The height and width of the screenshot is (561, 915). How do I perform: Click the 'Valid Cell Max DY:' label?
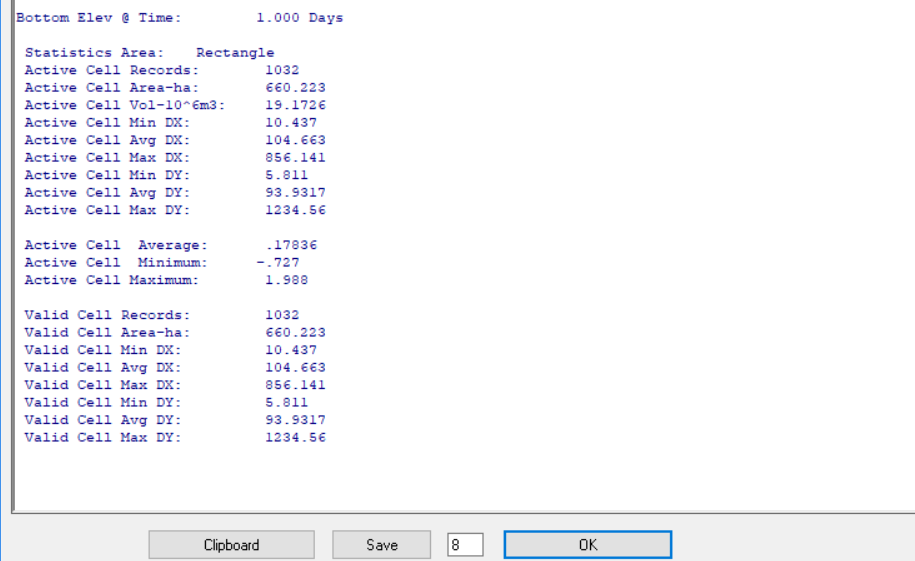click(x=103, y=438)
